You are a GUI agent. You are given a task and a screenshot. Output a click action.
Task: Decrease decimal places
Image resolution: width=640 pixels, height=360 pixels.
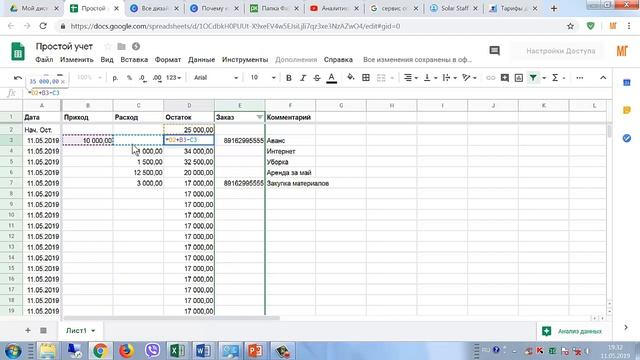(142, 78)
